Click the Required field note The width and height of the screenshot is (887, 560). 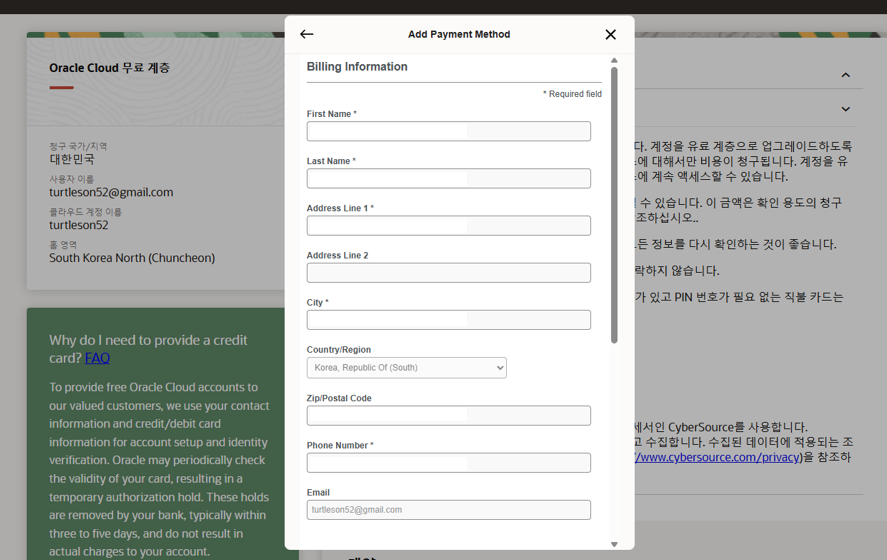coord(572,94)
